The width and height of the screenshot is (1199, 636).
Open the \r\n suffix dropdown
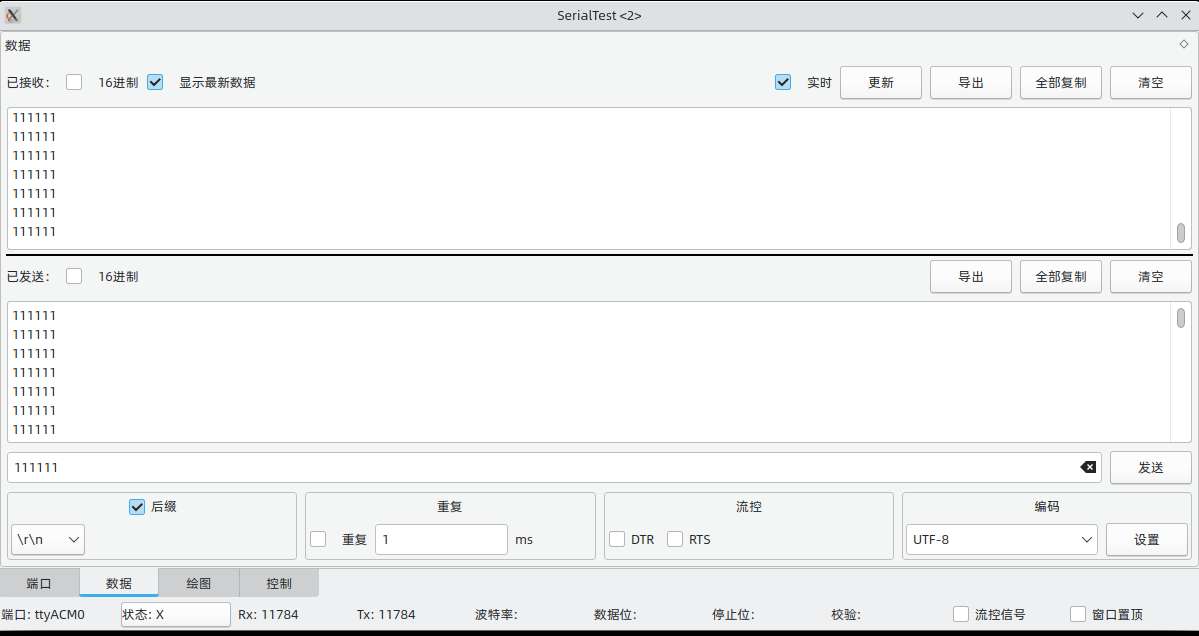[48, 539]
